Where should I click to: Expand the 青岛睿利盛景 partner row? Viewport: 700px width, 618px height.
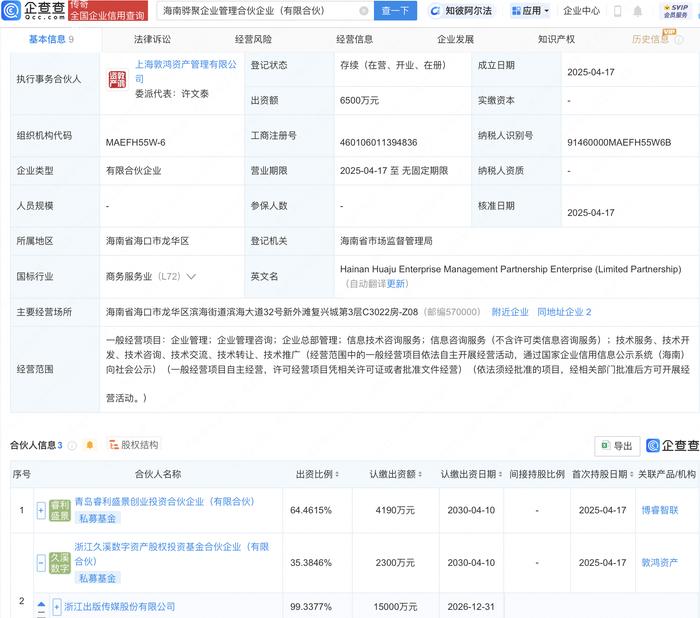click(41, 510)
